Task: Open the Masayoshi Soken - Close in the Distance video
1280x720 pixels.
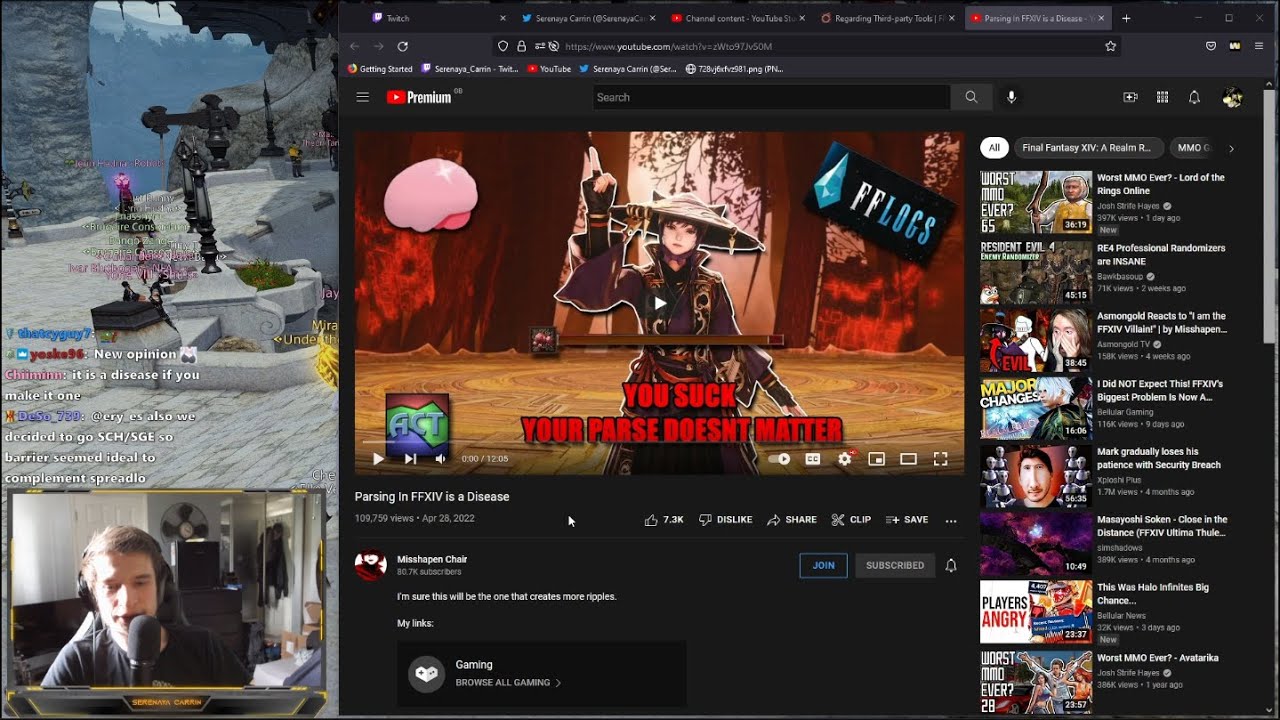Action: coord(1162,526)
